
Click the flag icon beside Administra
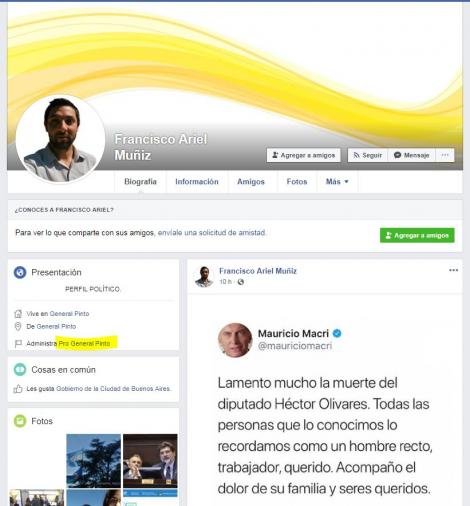[18, 343]
